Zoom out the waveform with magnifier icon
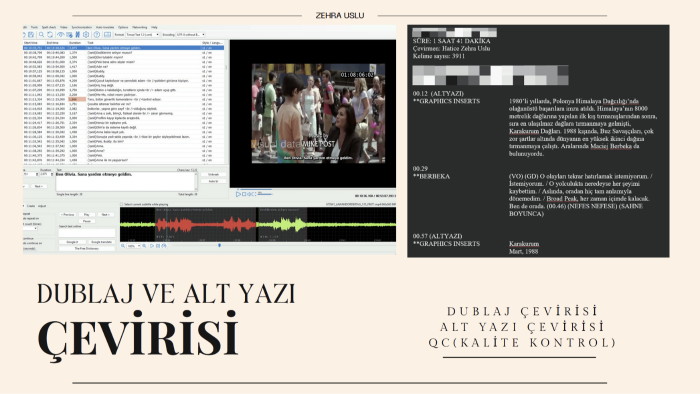 pyautogui.click(x=123, y=246)
